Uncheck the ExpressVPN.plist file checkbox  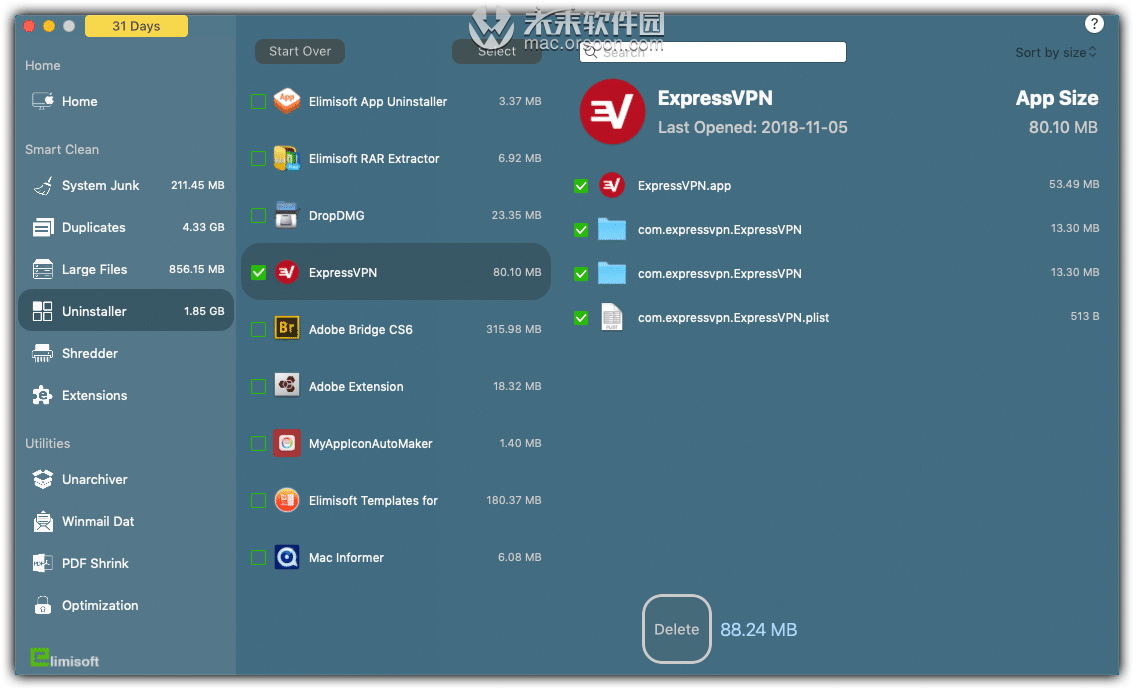pyautogui.click(x=581, y=318)
